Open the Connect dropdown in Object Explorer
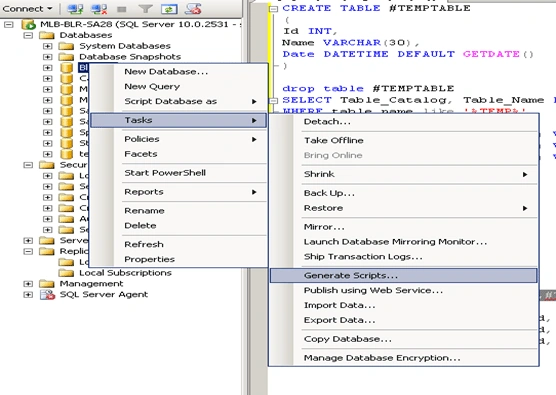Screen dimensions: 556x395 coord(27,9)
